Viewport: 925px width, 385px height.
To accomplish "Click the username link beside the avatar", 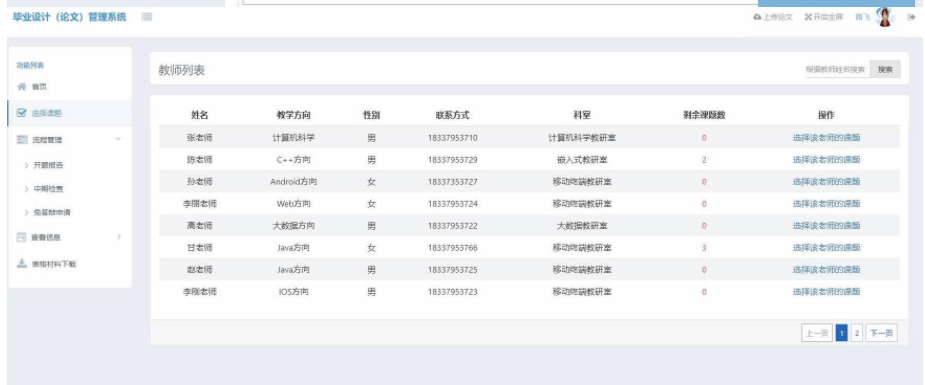I will click(862, 17).
